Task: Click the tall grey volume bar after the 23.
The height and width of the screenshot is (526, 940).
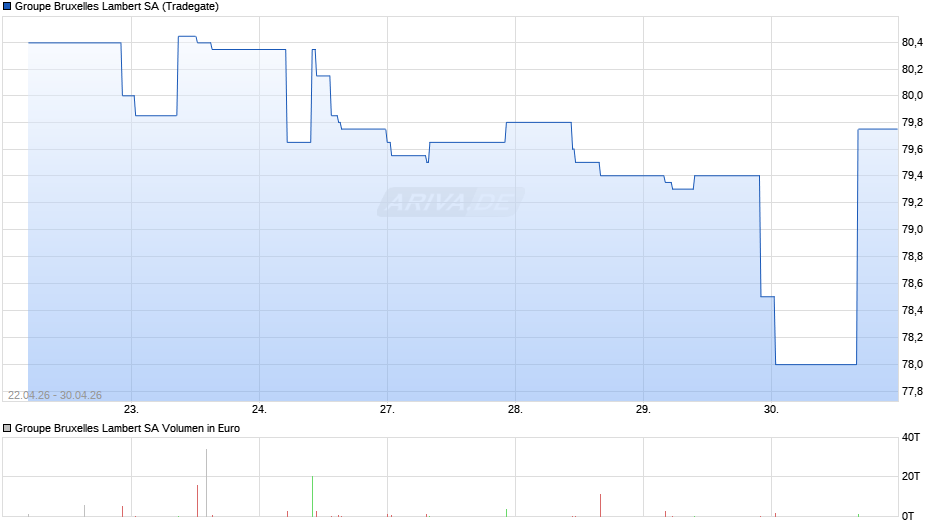Action: (x=206, y=483)
